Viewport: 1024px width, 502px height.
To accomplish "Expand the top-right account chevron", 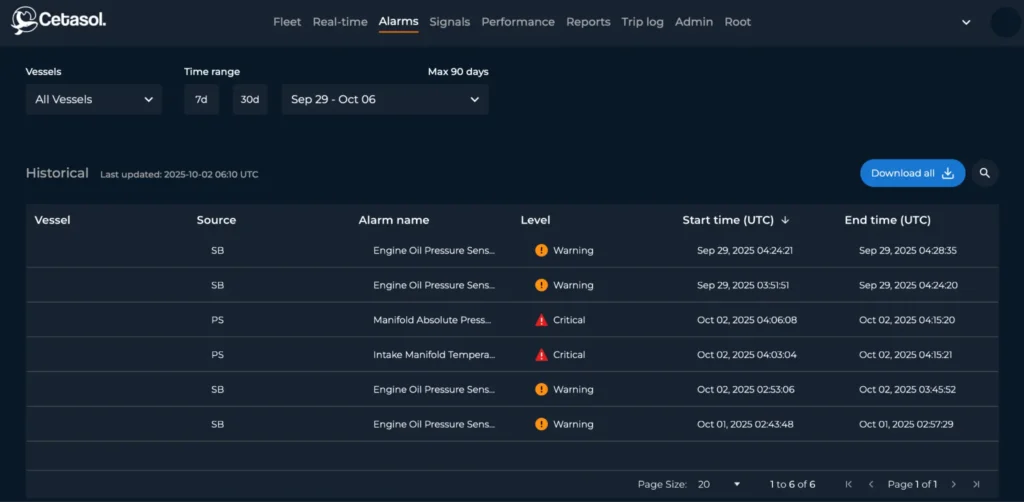I will point(966,22).
